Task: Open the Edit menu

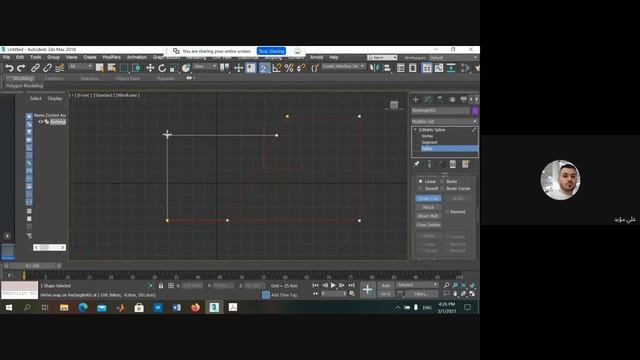Action: 20,57
